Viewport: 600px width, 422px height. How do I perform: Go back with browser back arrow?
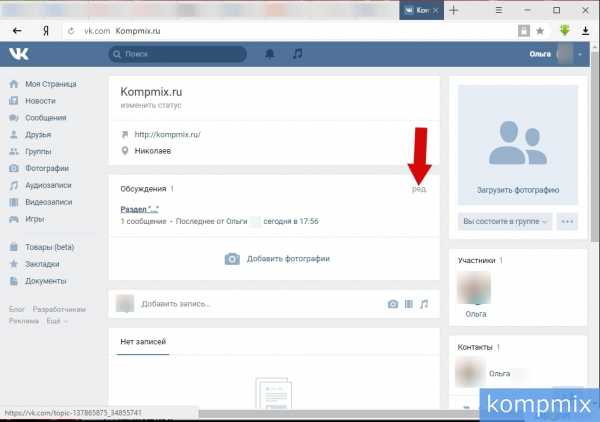[x=17, y=31]
